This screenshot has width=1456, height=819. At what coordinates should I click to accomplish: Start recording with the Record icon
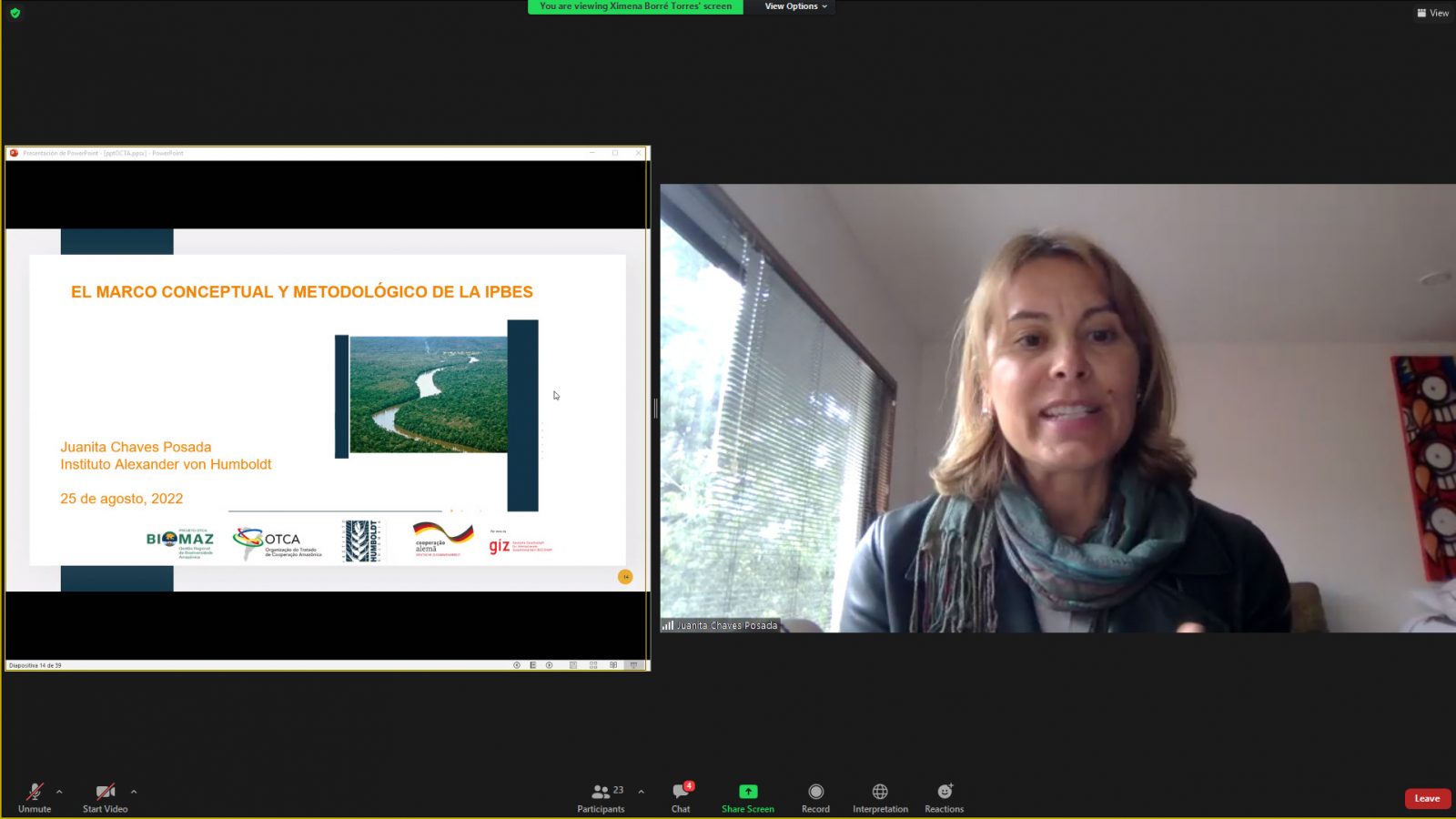pos(815,792)
